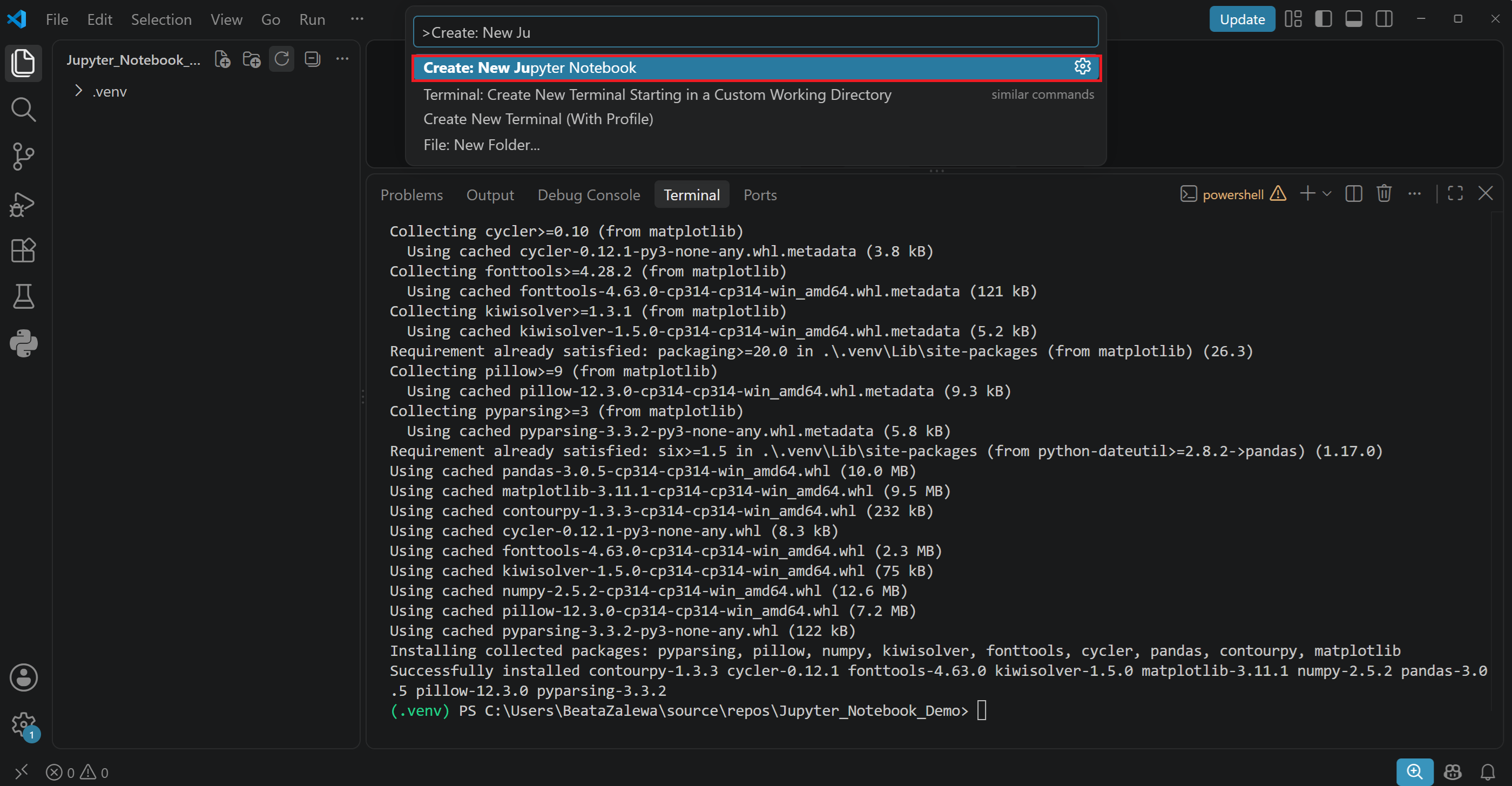Click the Update button
Screen dimensions: 1512x786
click(1242, 19)
